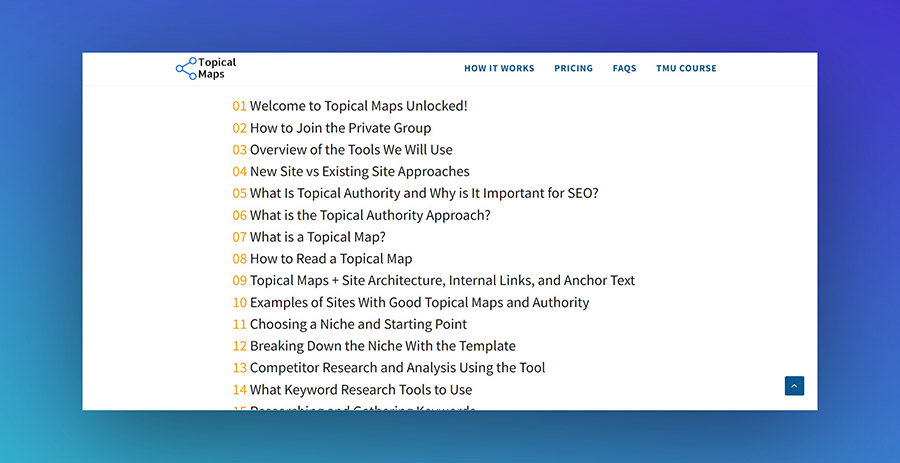
Task: Select lesson 10 Examples of Sites With Good Topical Maps
Action: point(411,302)
